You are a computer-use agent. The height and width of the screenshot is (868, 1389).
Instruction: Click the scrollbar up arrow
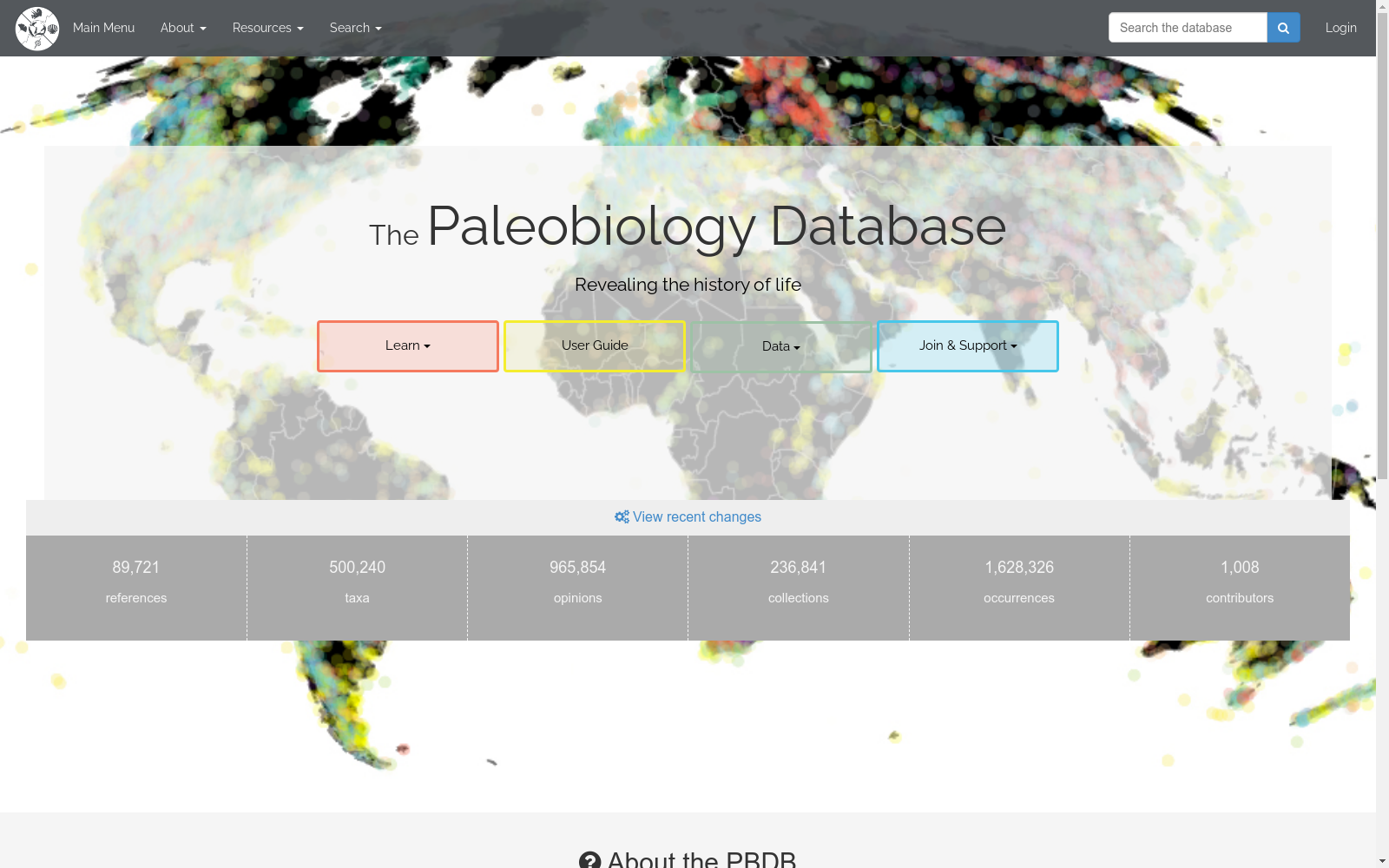[x=1382, y=6]
